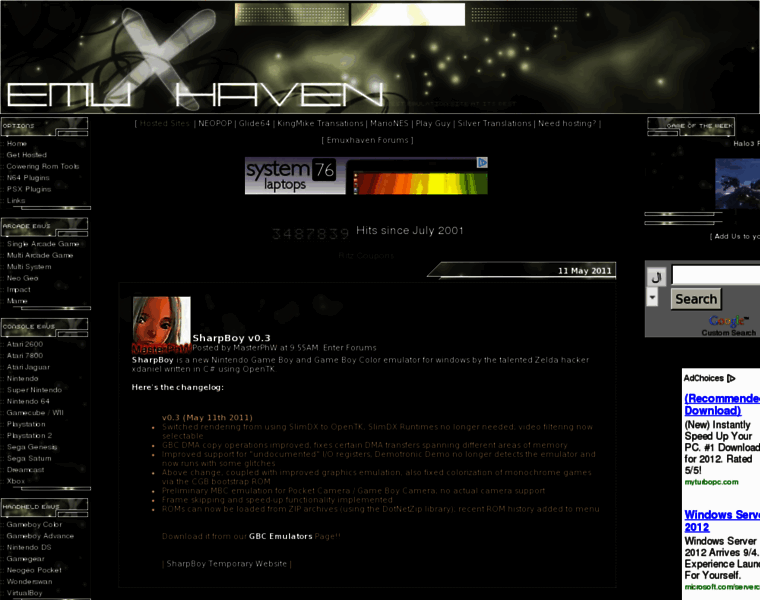Open Multi System emulators
The image size is (760, 600).
(x=29, y=267)
